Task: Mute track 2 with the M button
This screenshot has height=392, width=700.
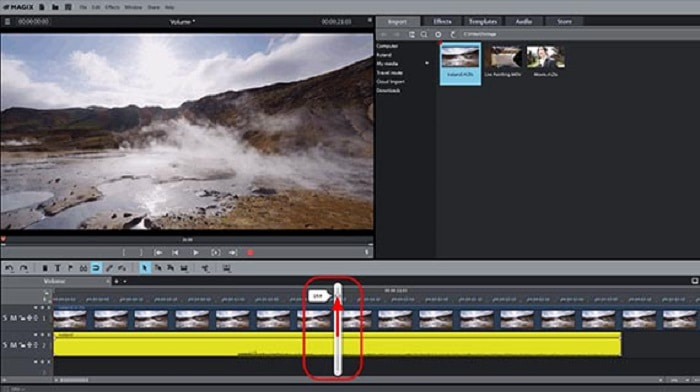Action: point(13,345)
